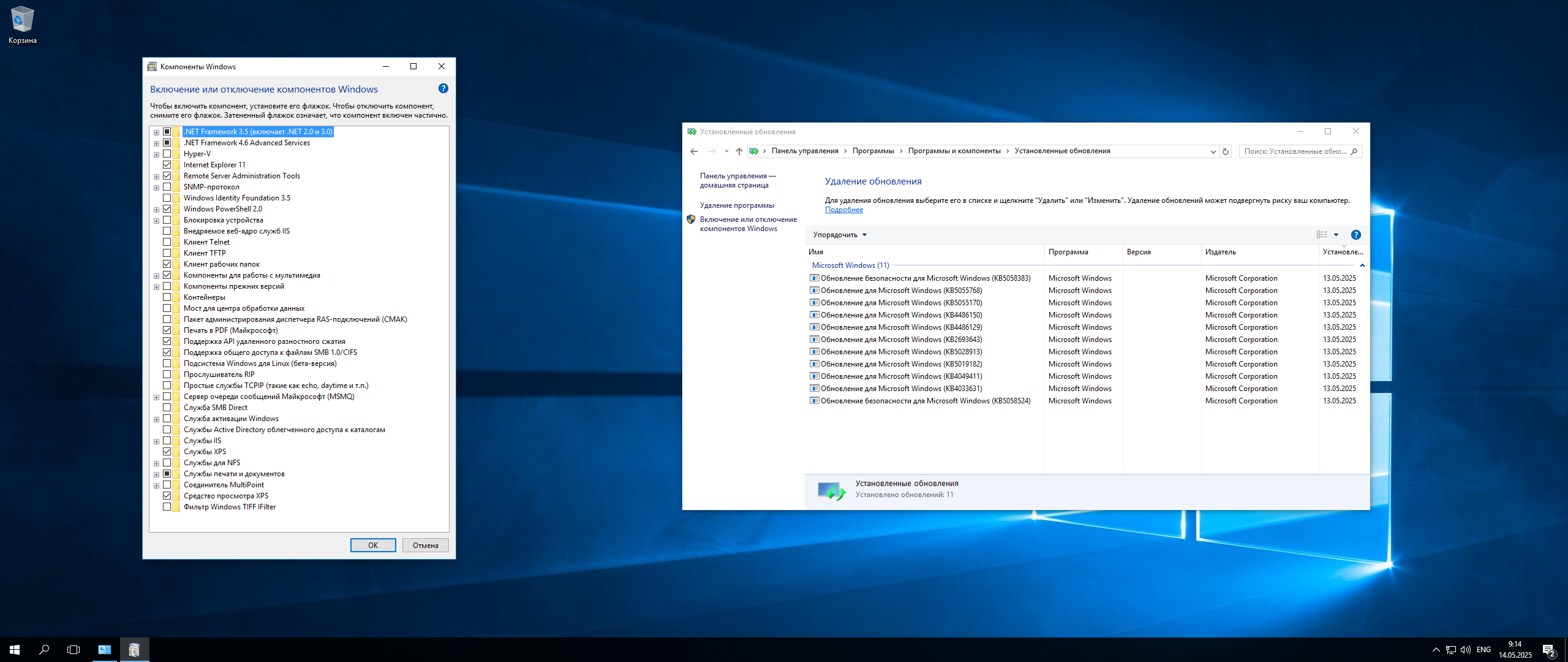Click the help icon in the updates toolbar

click(x=1356, y=235)
